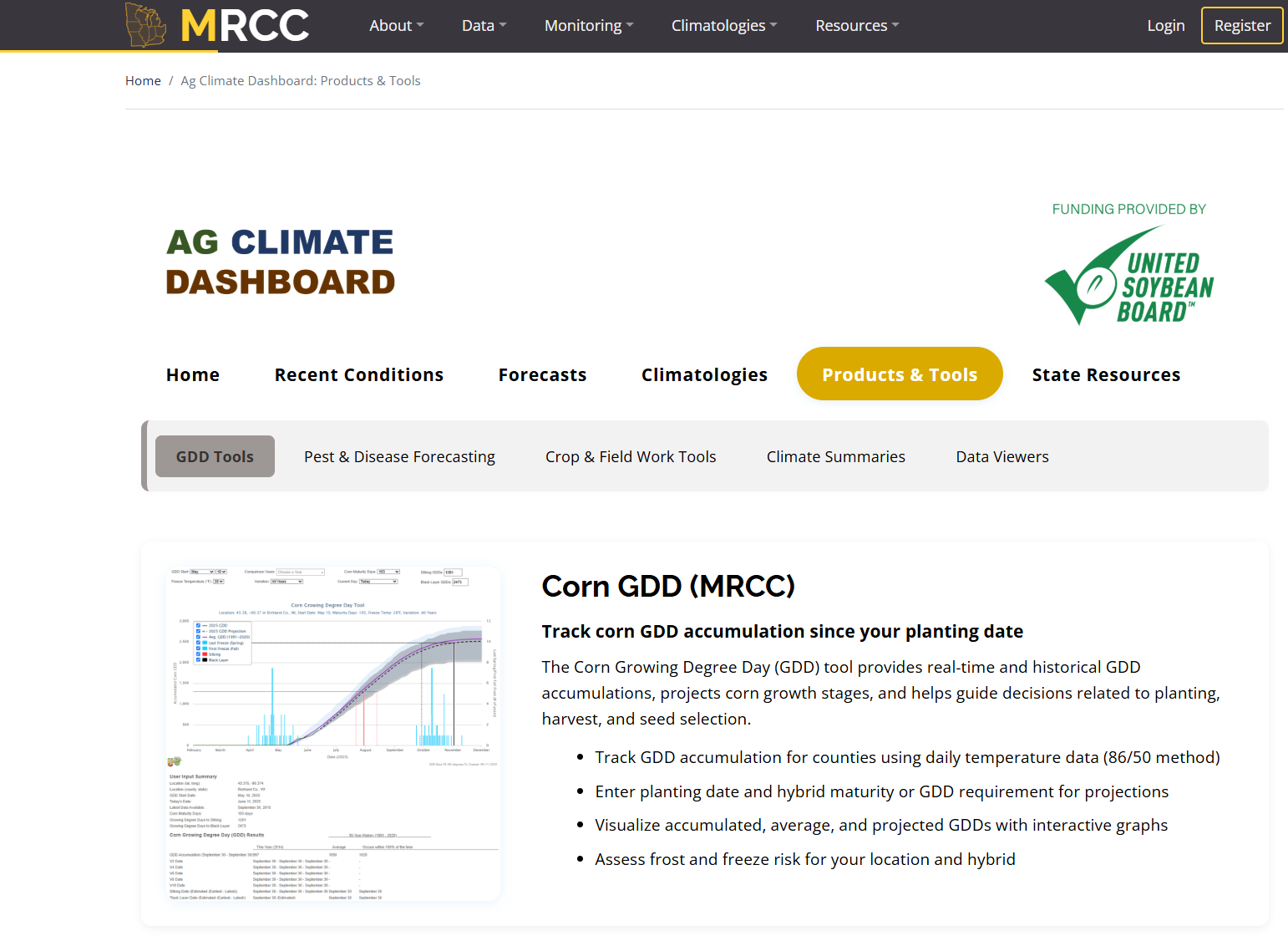Click bullet 'Visualize accumulated, average, and projected GDDs'
1288x936 pixels.
pos(881,826)
